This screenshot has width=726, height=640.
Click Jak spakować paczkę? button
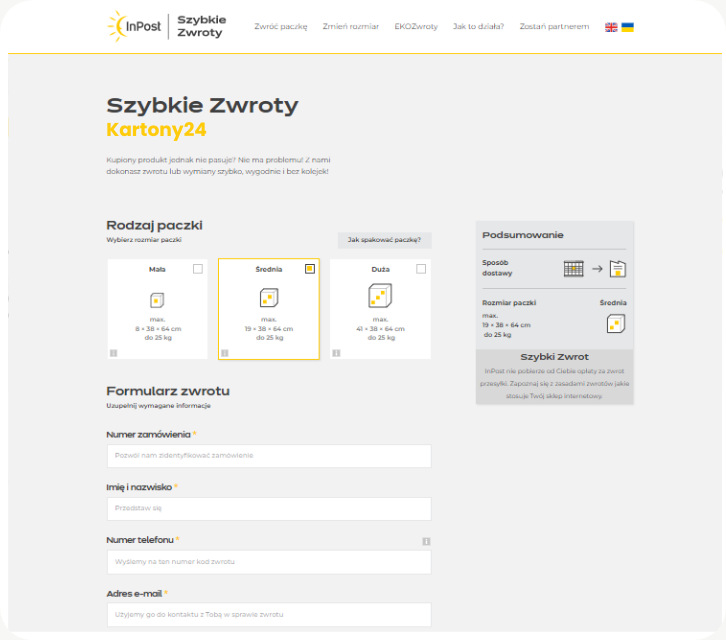pyautogui.click(x=384, y=240)
